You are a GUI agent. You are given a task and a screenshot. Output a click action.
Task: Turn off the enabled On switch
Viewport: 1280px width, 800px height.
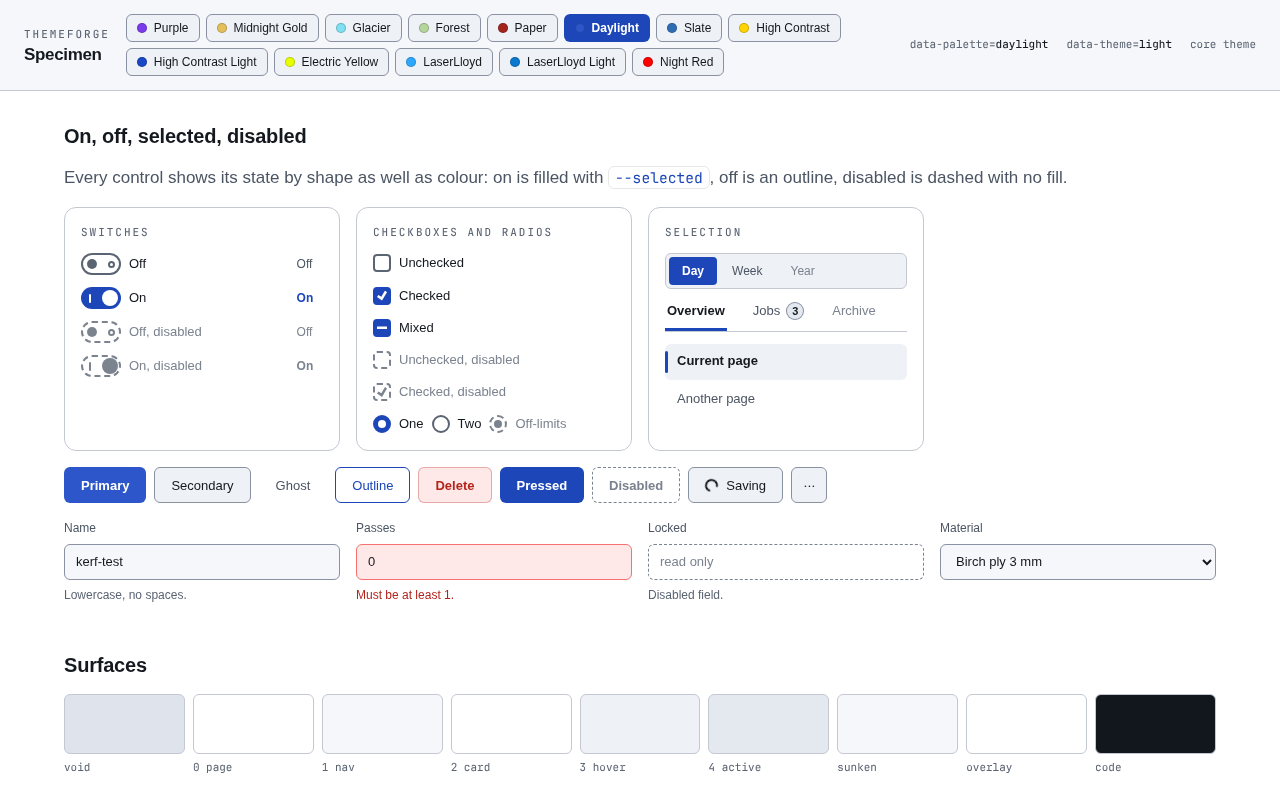click(101, 298)
